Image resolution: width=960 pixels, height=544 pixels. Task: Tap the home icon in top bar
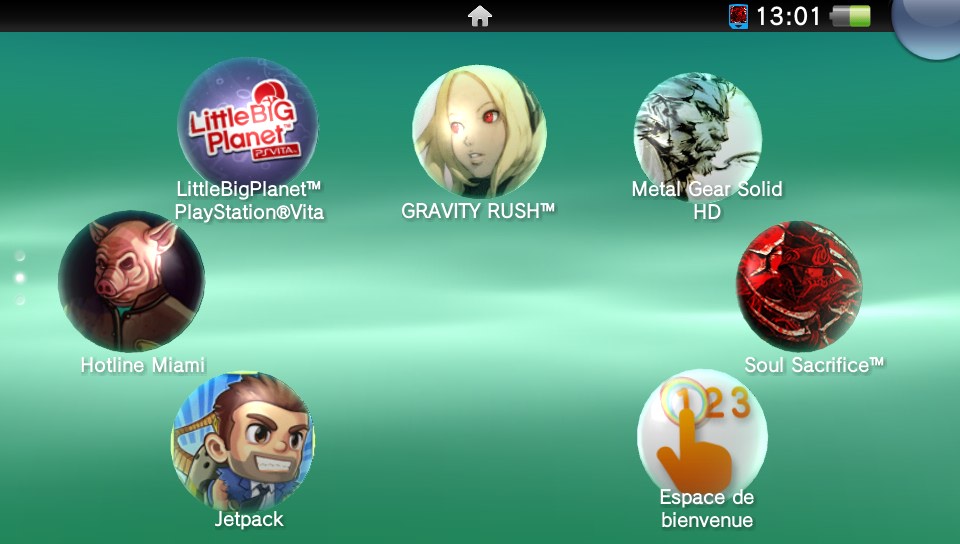click(480, 16)
